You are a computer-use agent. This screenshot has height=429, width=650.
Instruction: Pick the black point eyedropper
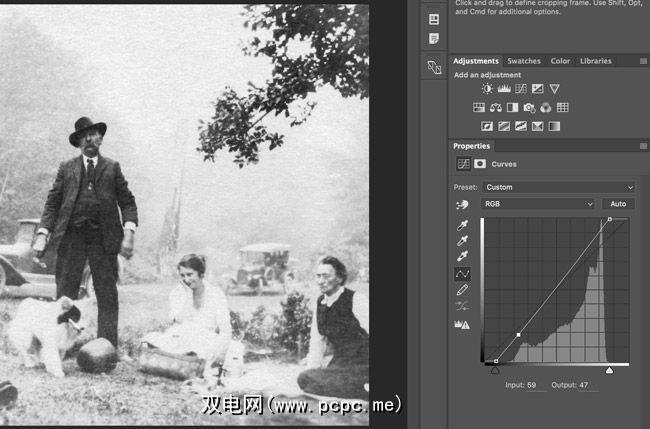462,225
